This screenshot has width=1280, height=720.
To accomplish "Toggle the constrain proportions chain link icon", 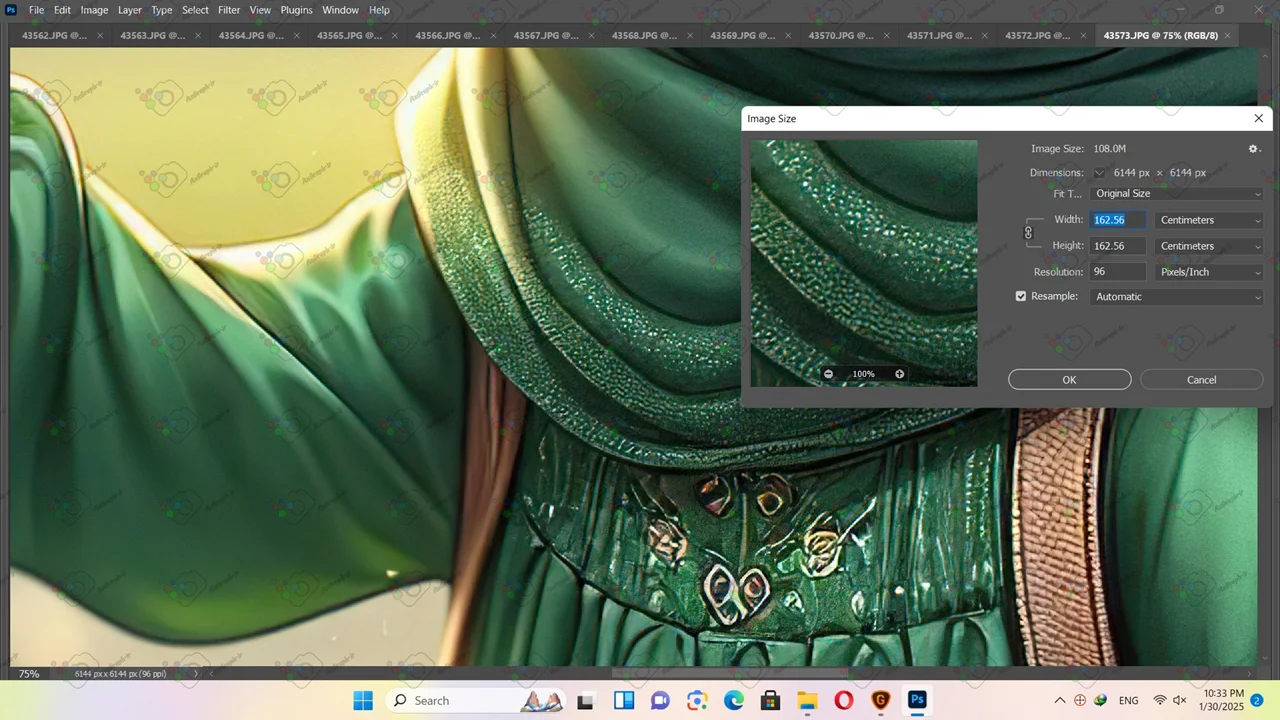I will [1028, 233].
